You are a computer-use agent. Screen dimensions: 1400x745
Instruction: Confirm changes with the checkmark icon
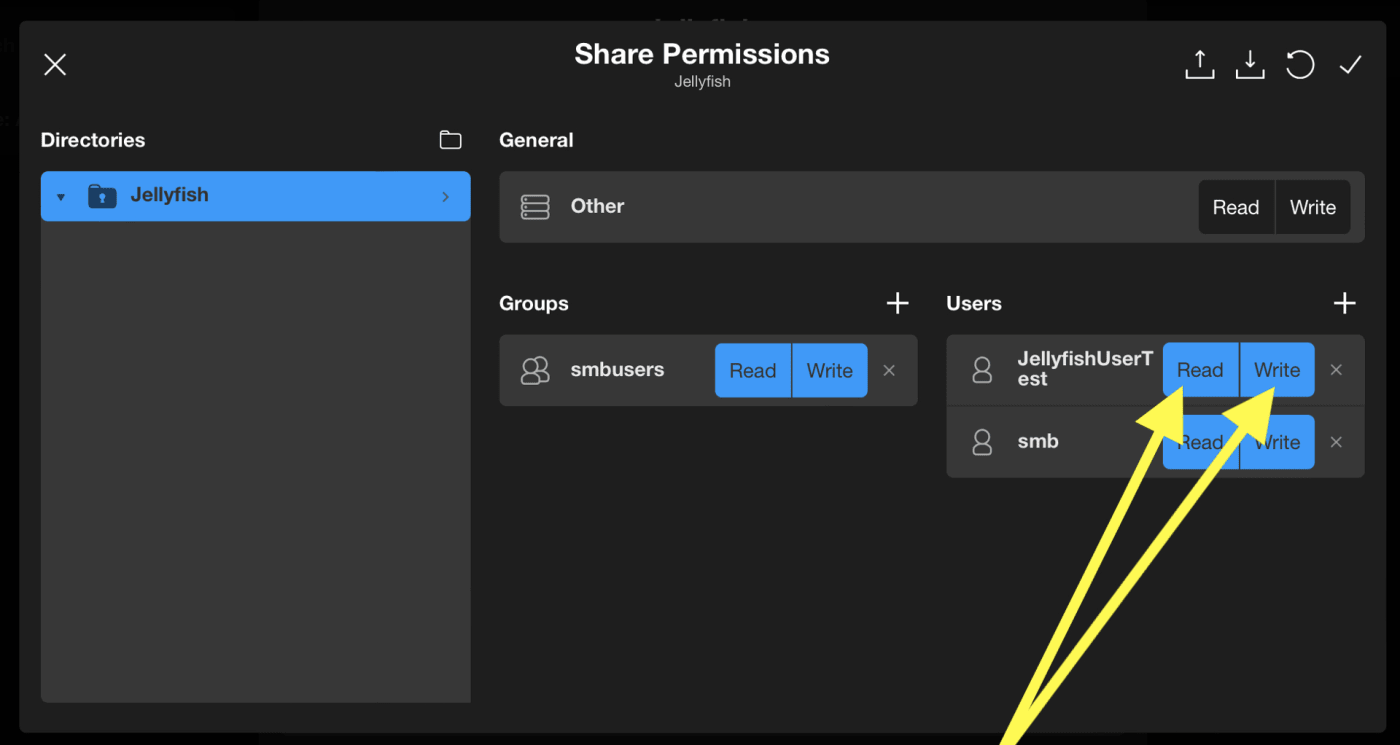tap(1350, 65)
